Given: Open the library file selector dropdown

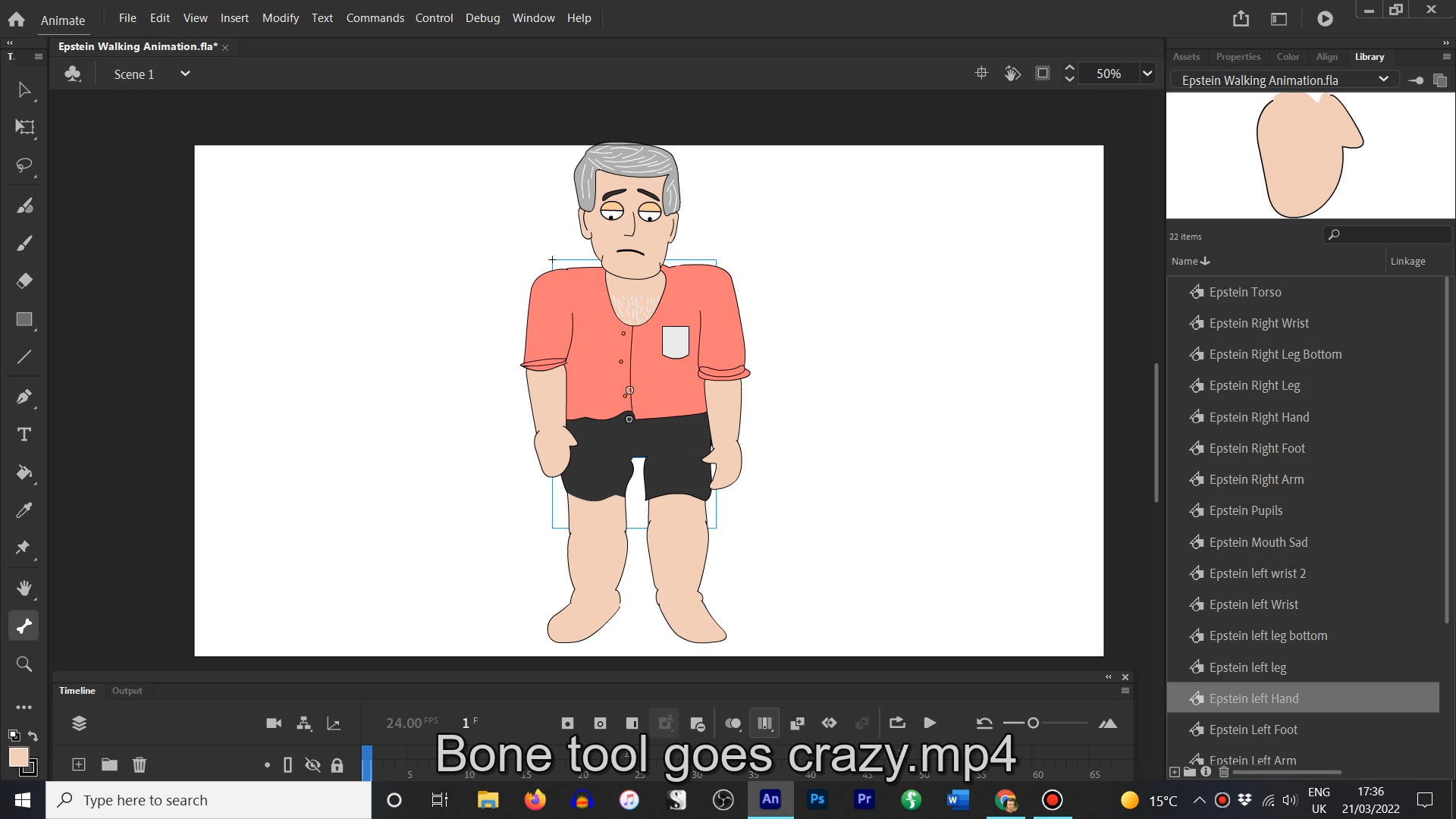Looking at the screenshot, I should 1384,79.
